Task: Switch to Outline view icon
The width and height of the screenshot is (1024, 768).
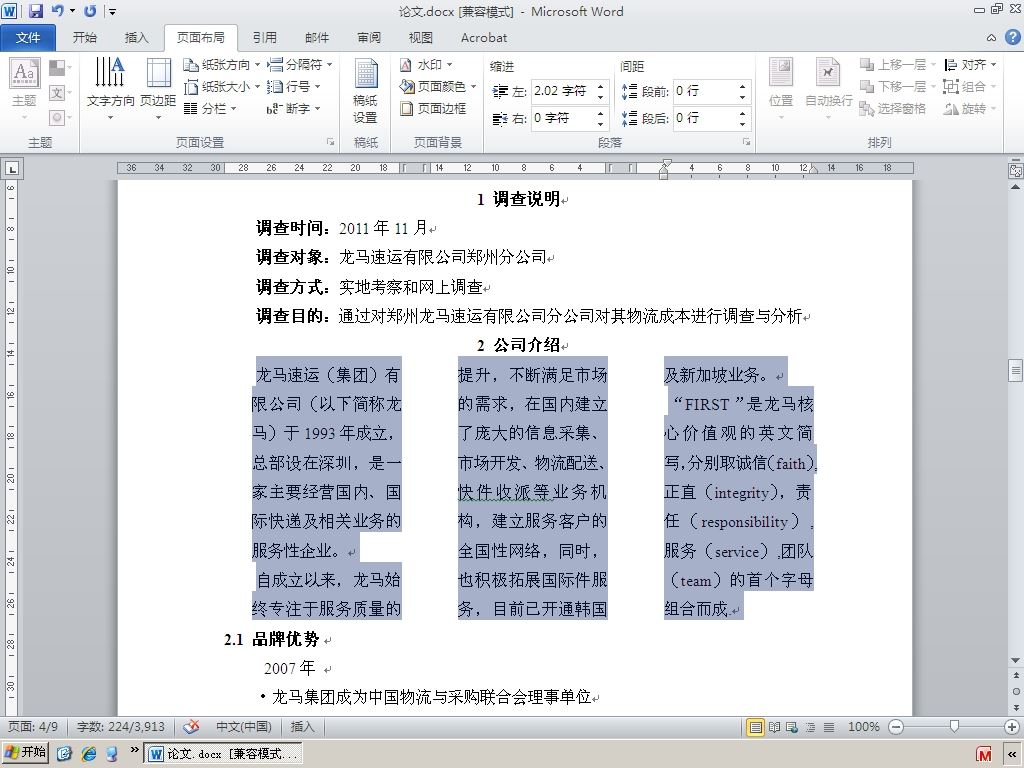Action: point(810,727)
